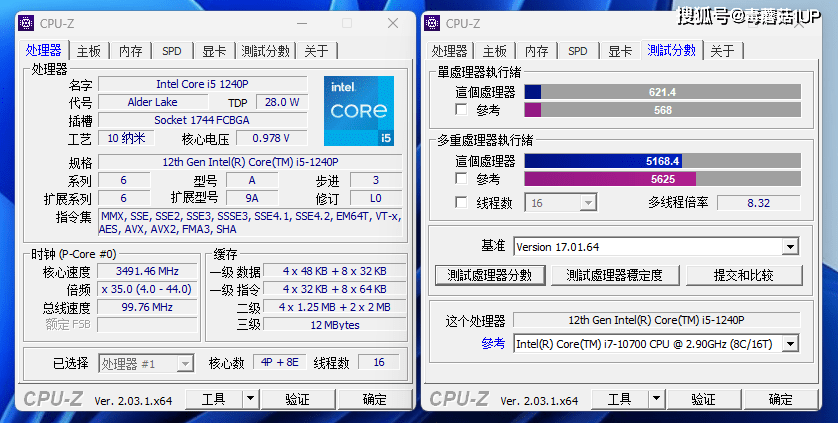This screenshot has width=838, height=423.
Task: Click the 修订 value L0
Action: pos(376,198)
